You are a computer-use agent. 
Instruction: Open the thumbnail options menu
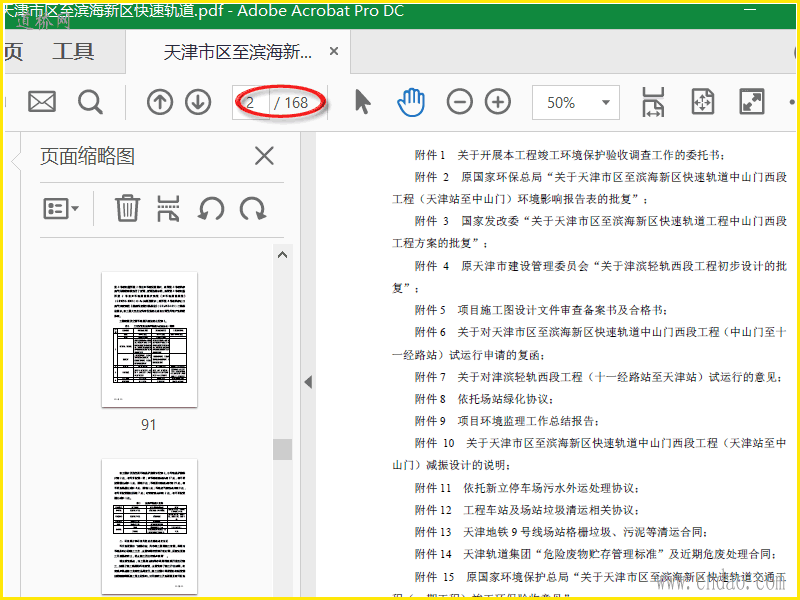pos(61,209)
